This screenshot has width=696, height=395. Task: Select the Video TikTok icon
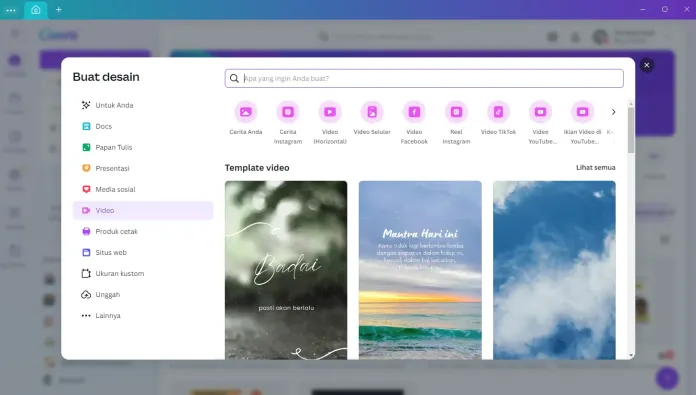click(498, 112)
